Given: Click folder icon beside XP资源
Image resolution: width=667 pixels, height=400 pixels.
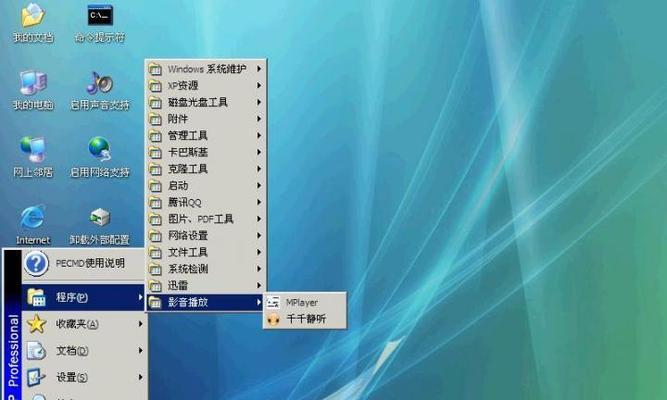Looking at the screenshot, I should (155, 86).
